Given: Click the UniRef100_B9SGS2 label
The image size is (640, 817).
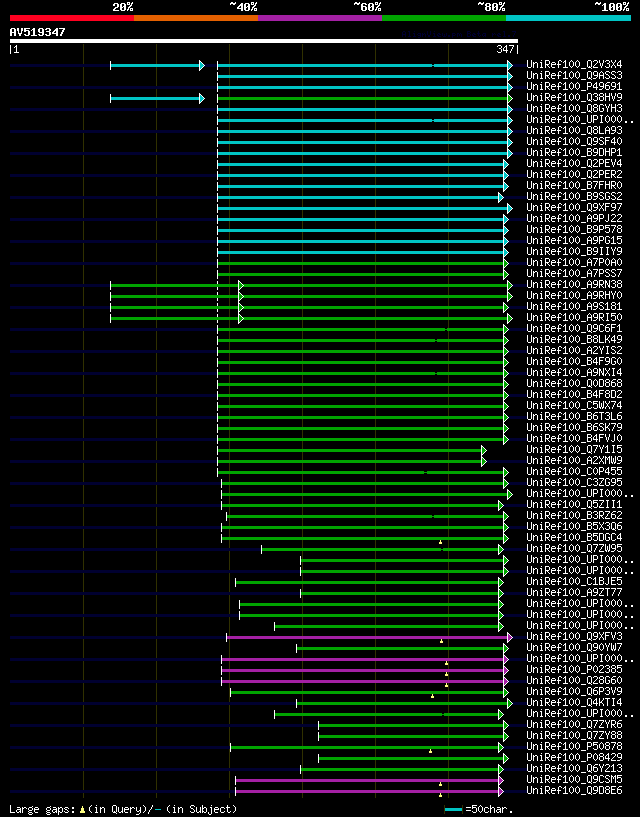Looking at the screenshot, I should pos(574,196).
